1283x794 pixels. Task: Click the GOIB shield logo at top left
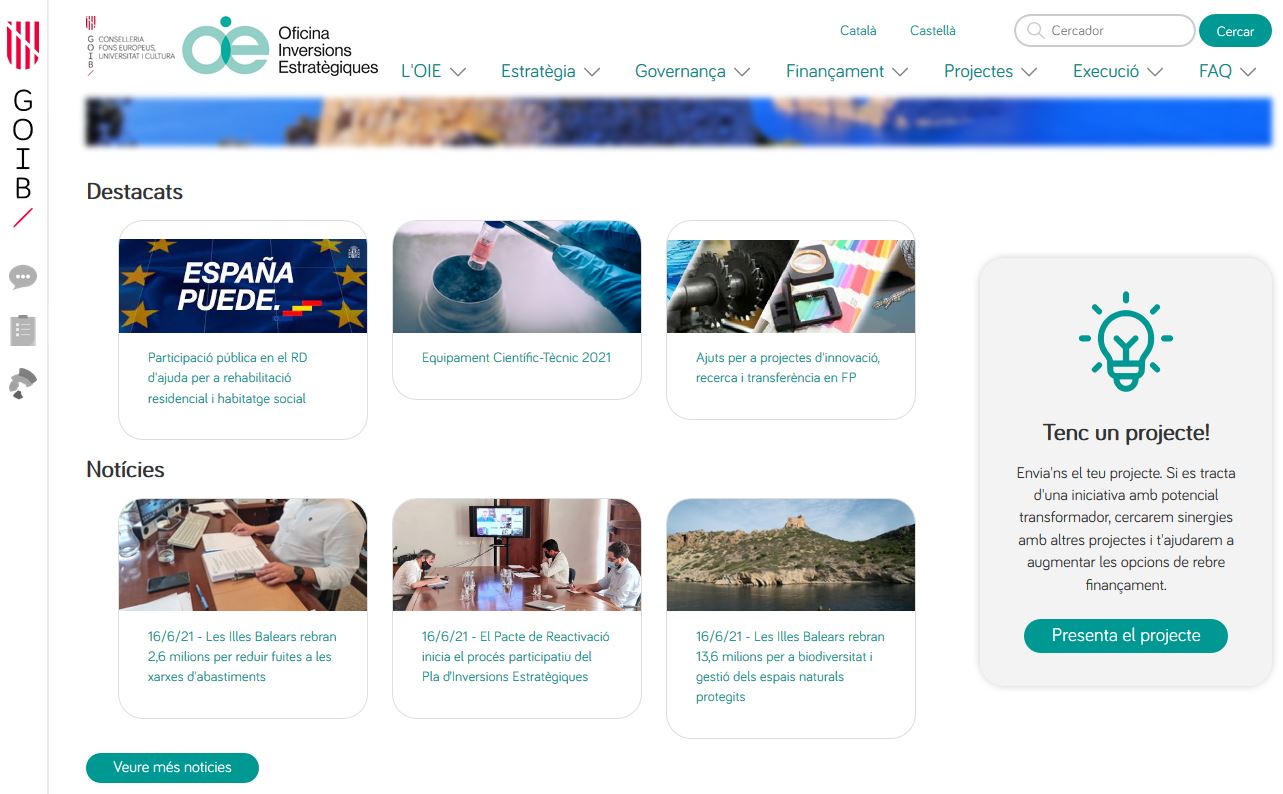(23, 45)
